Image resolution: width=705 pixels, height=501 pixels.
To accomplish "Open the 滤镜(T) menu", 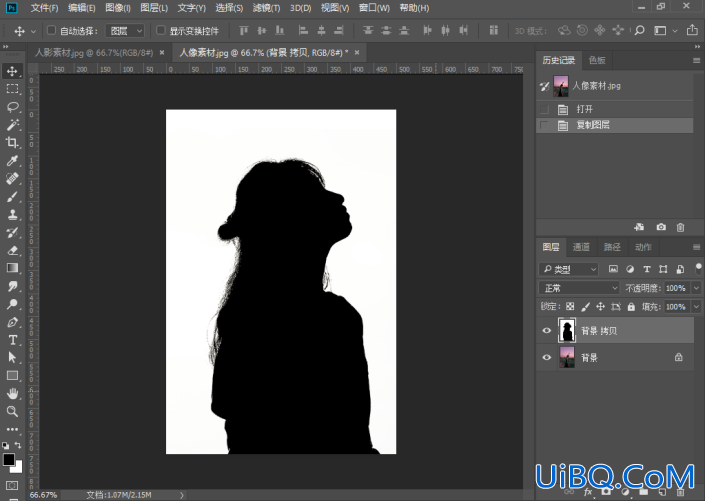I will 266,8.
